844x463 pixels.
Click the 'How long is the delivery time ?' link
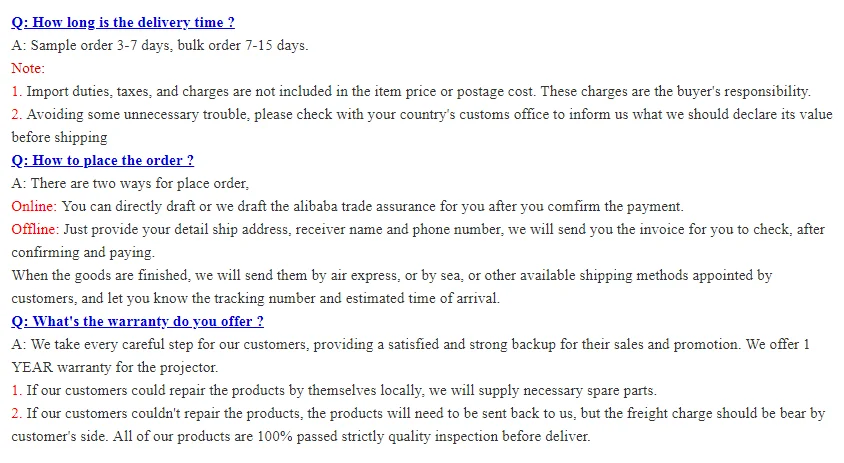pyautogui.click(x=123, y=22)
